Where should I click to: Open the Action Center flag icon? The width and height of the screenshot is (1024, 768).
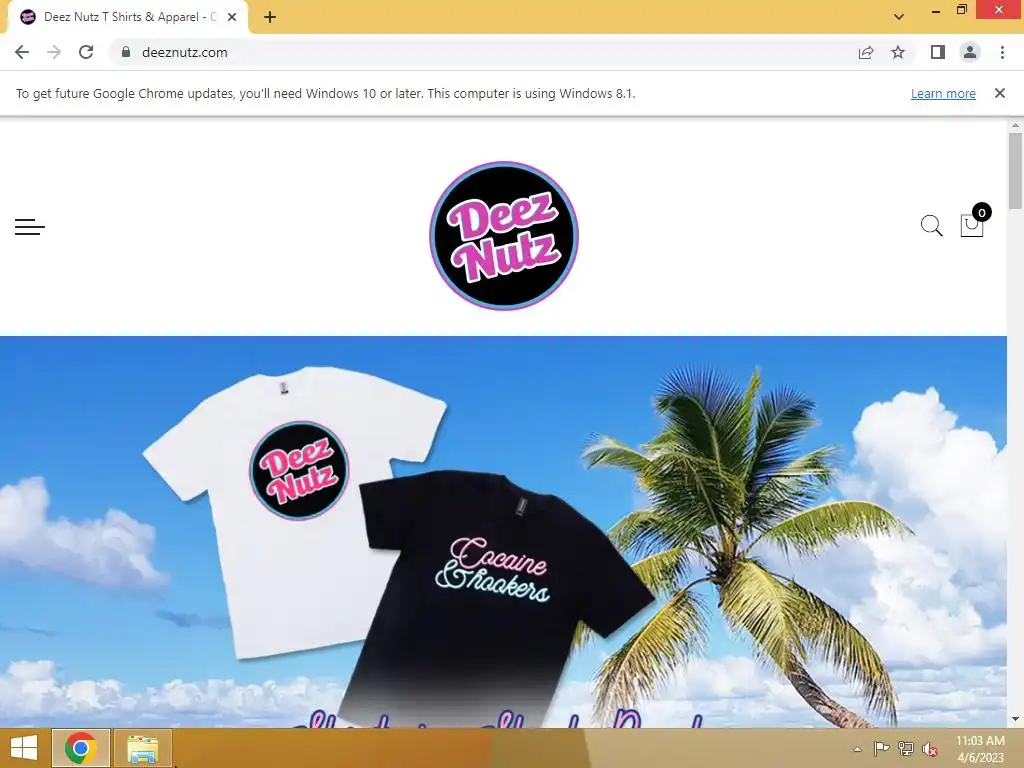(881, 748)
